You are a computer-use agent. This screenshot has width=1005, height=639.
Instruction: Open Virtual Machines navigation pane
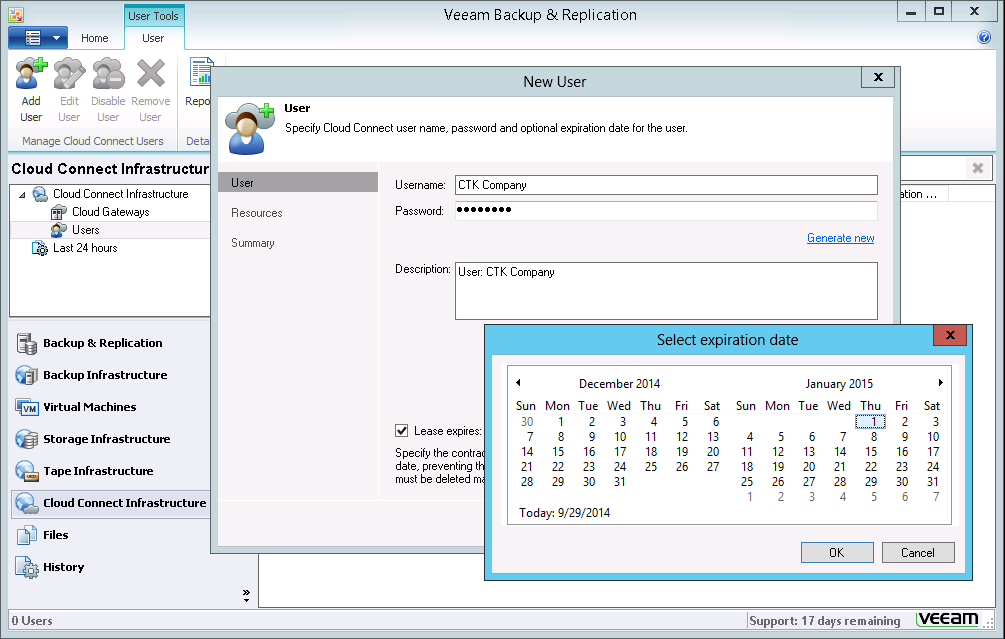[90, 407]
